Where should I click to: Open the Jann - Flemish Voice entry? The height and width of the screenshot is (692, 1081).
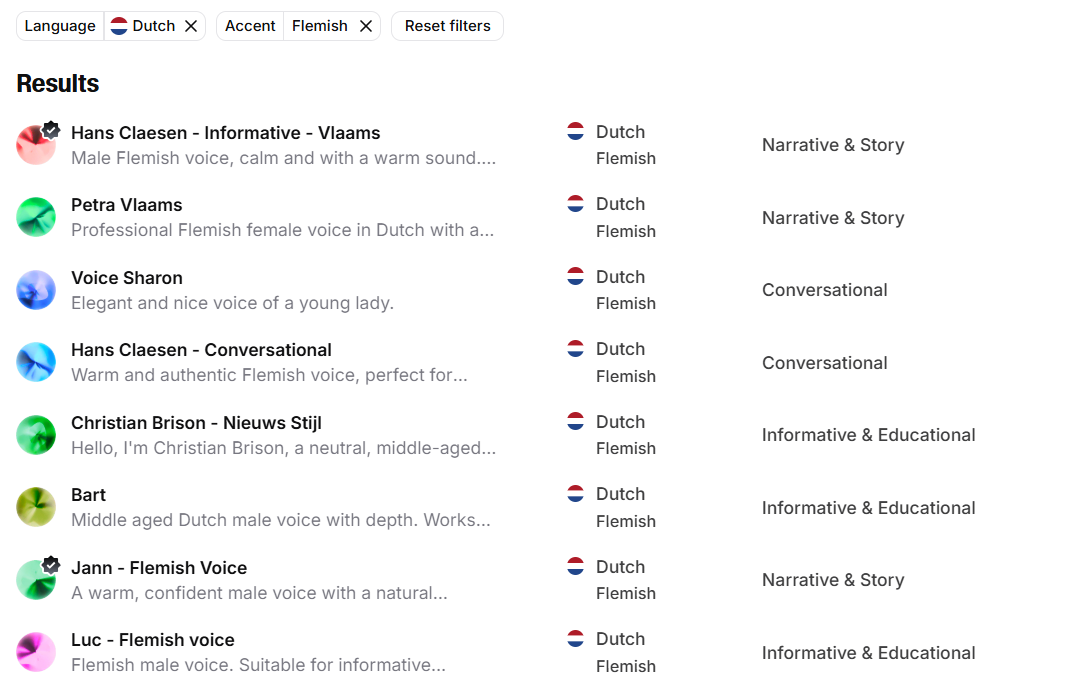pyautogui.click(x=159, y=568)
